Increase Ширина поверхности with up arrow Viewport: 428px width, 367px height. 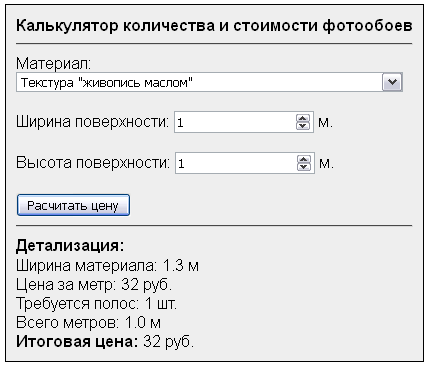303,118
